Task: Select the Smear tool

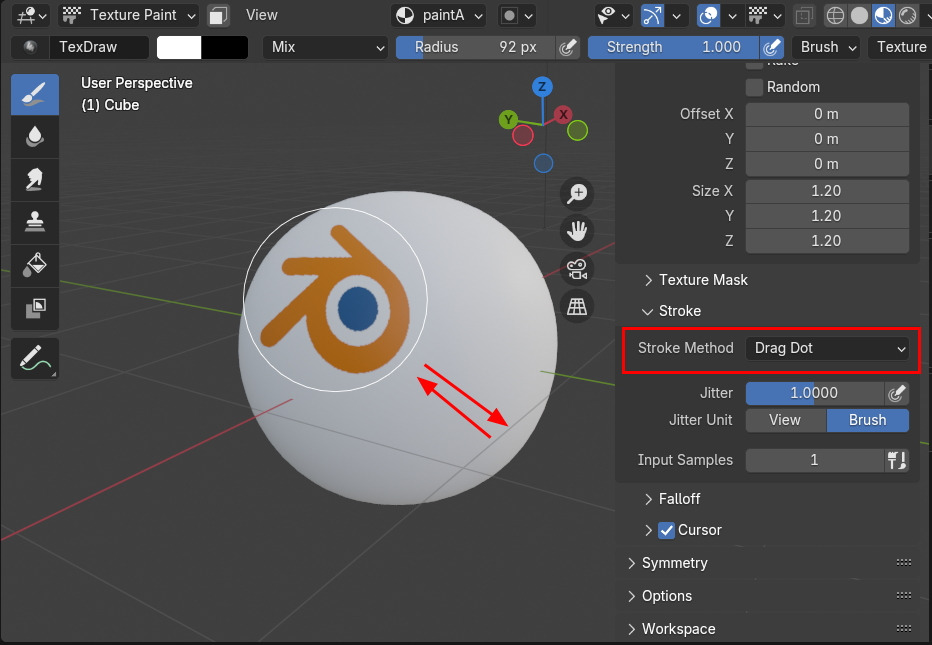Action: point(34,180)
